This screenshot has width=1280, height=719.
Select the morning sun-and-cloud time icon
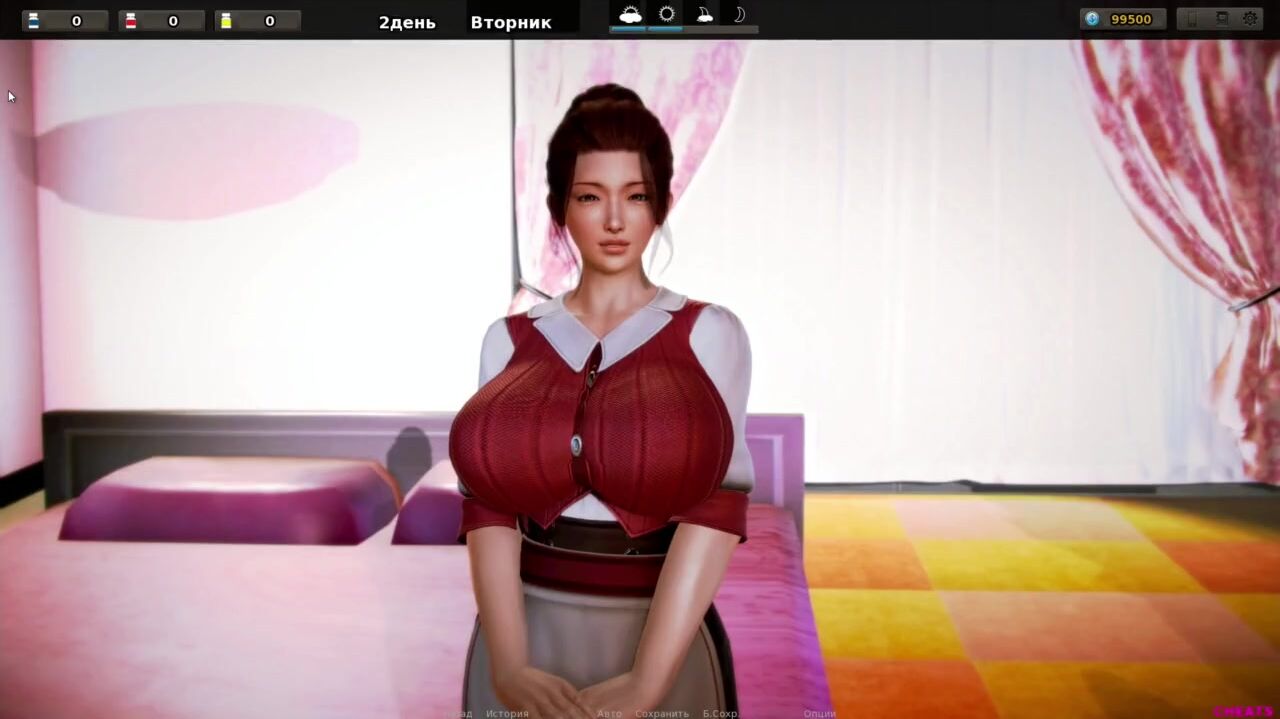(x=630, y=15)
